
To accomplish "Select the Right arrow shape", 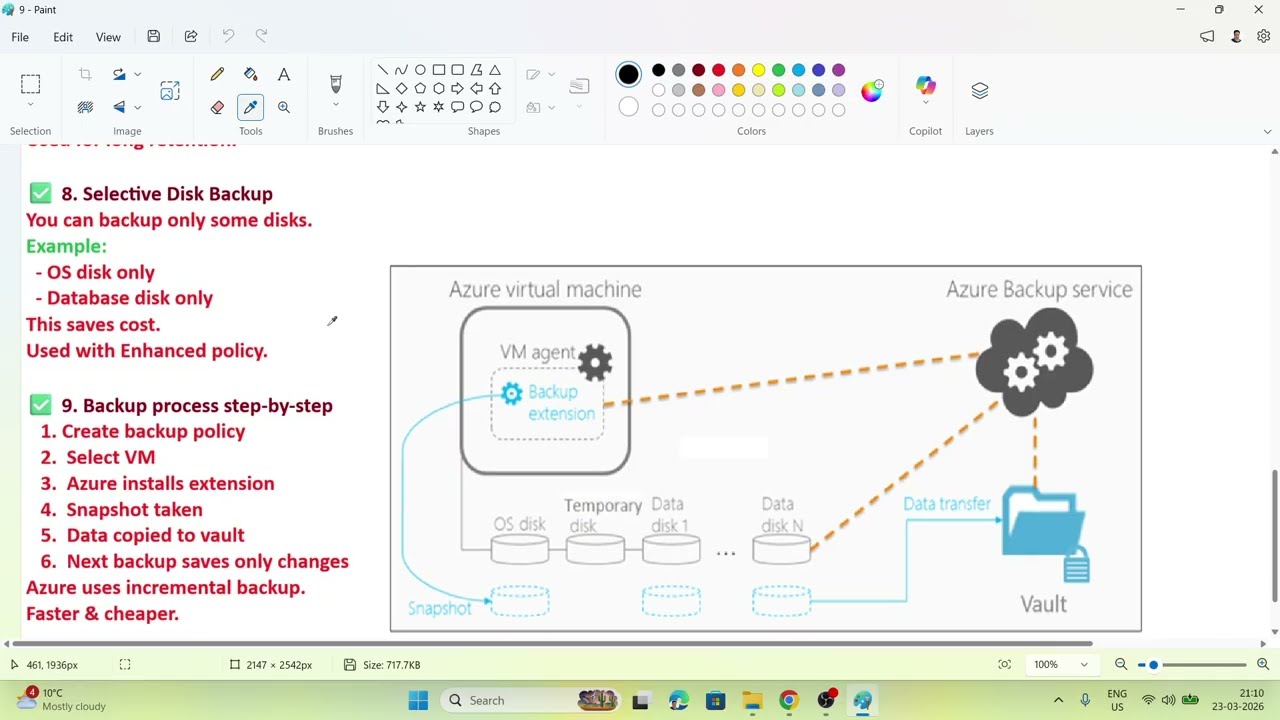I will pyautogui.click(x=457, y=89).
